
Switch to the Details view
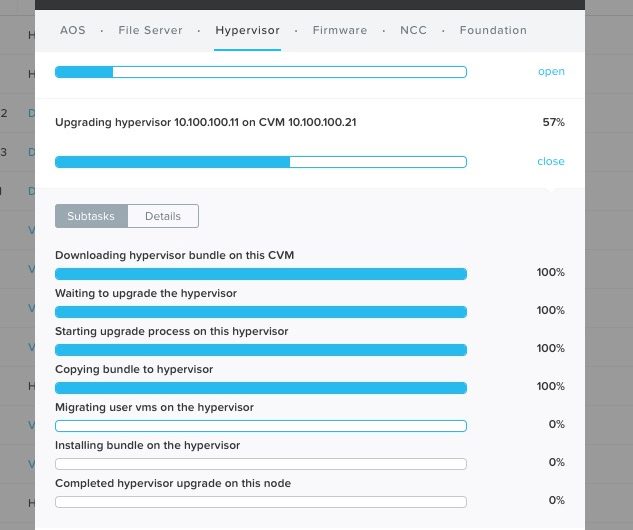coord(163,216)
